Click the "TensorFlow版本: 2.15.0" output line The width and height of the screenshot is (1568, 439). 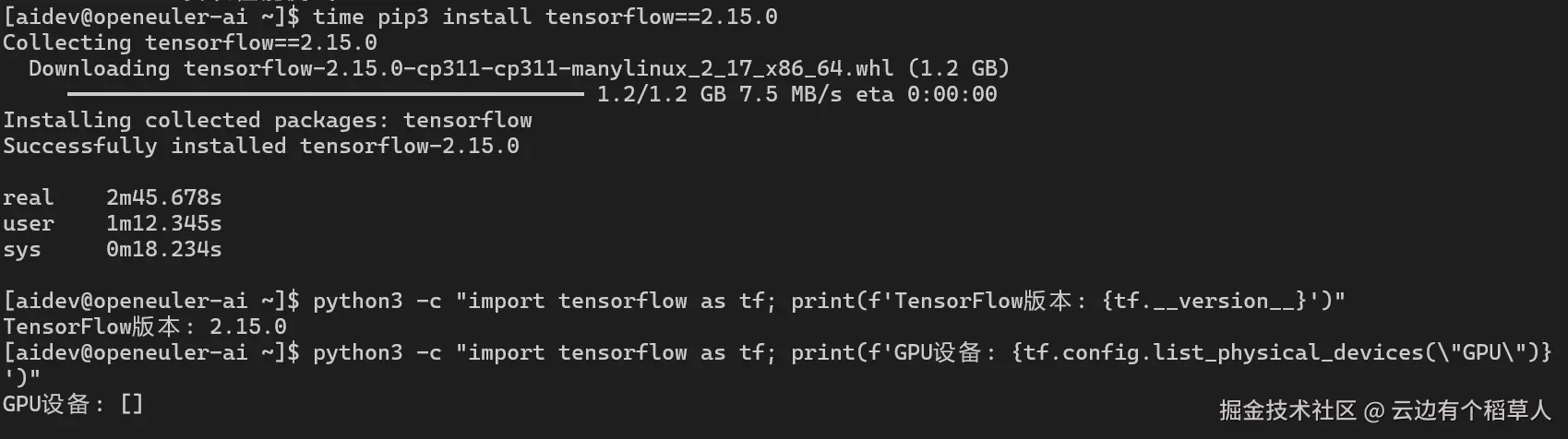[x=145, y=326]
